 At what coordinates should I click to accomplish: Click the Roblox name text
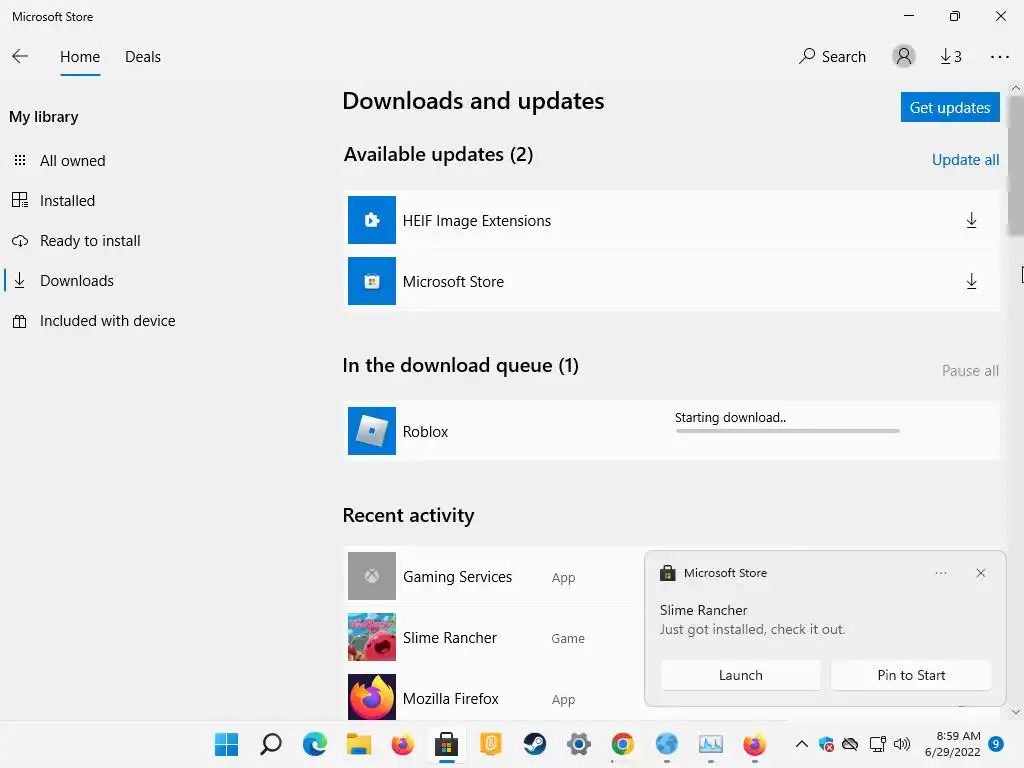point(425,432)
